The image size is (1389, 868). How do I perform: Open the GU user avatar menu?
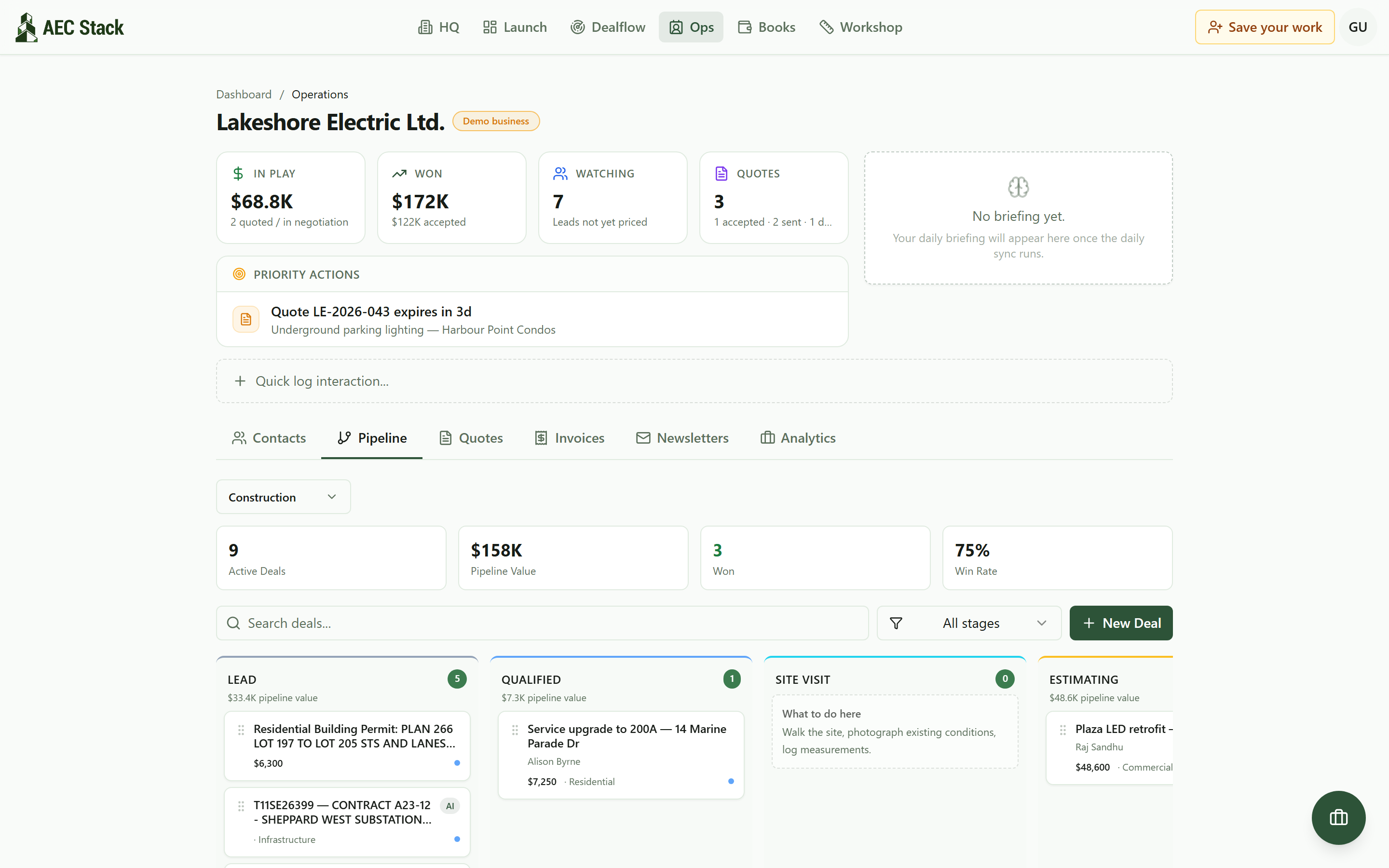coord(1358,27)
